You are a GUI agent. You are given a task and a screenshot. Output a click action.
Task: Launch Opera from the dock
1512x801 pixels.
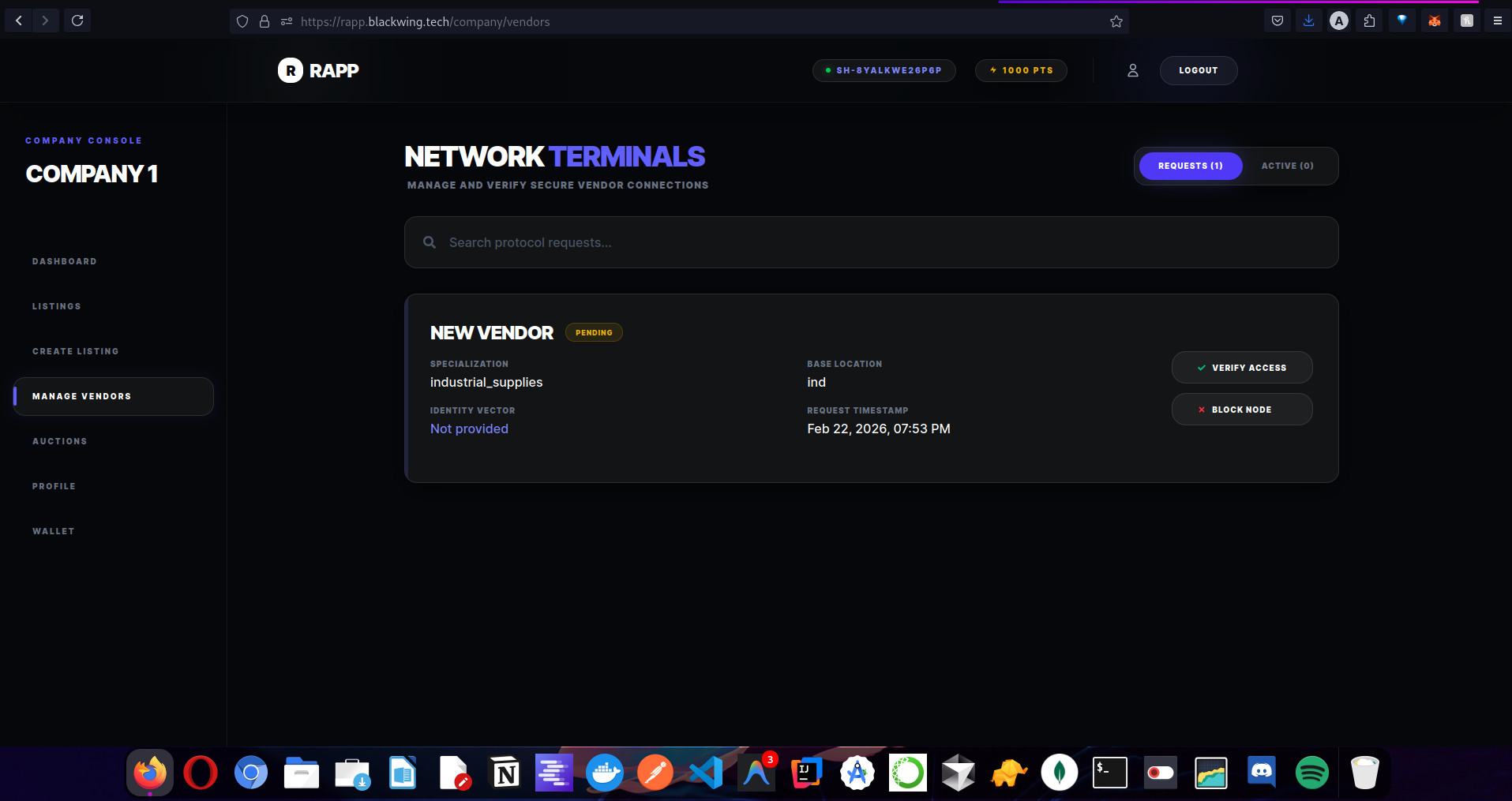click(201, 773)
